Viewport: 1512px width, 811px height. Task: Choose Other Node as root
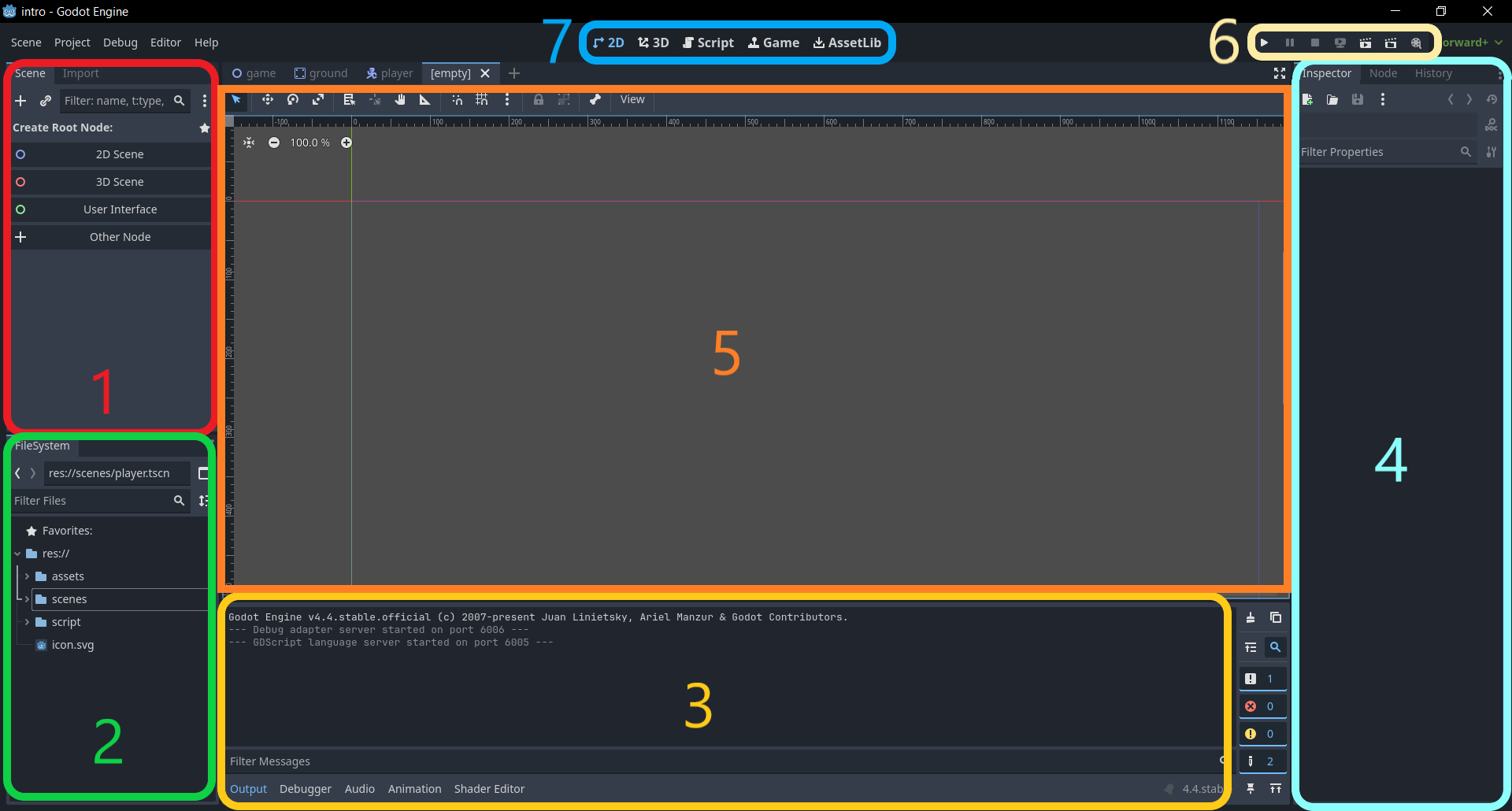[x=111, y=237]
